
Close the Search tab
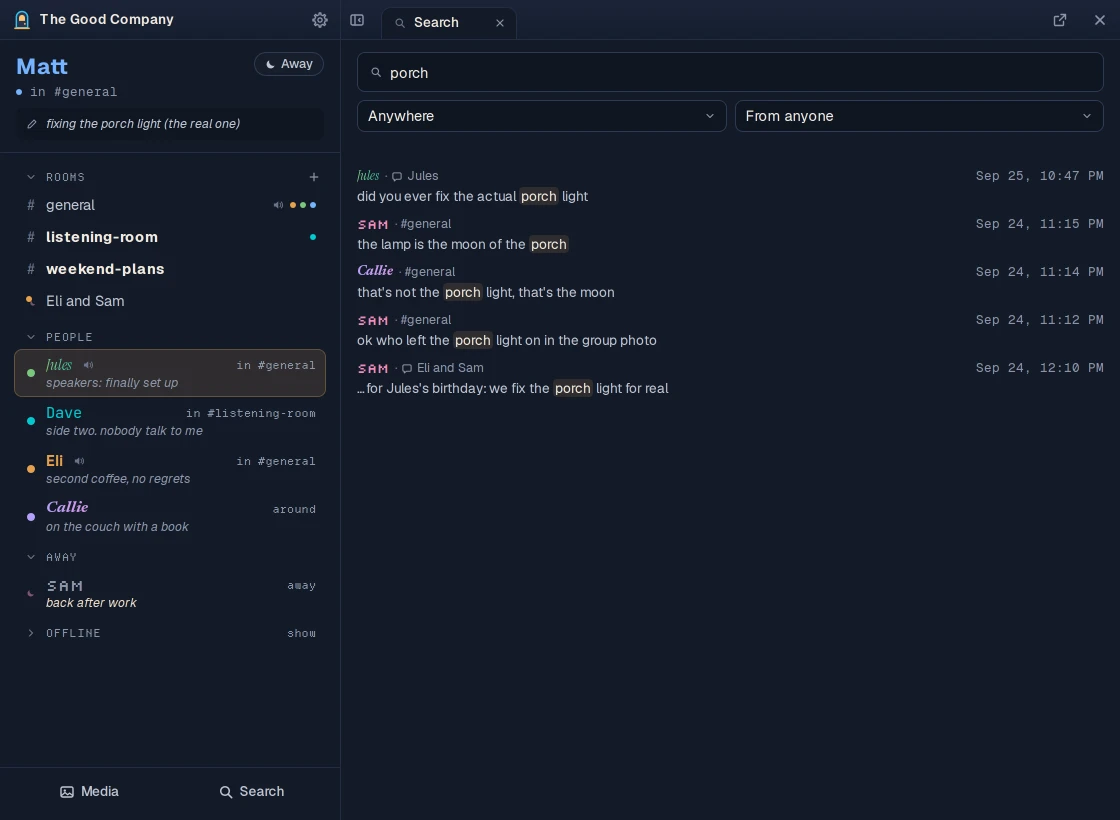500,23
